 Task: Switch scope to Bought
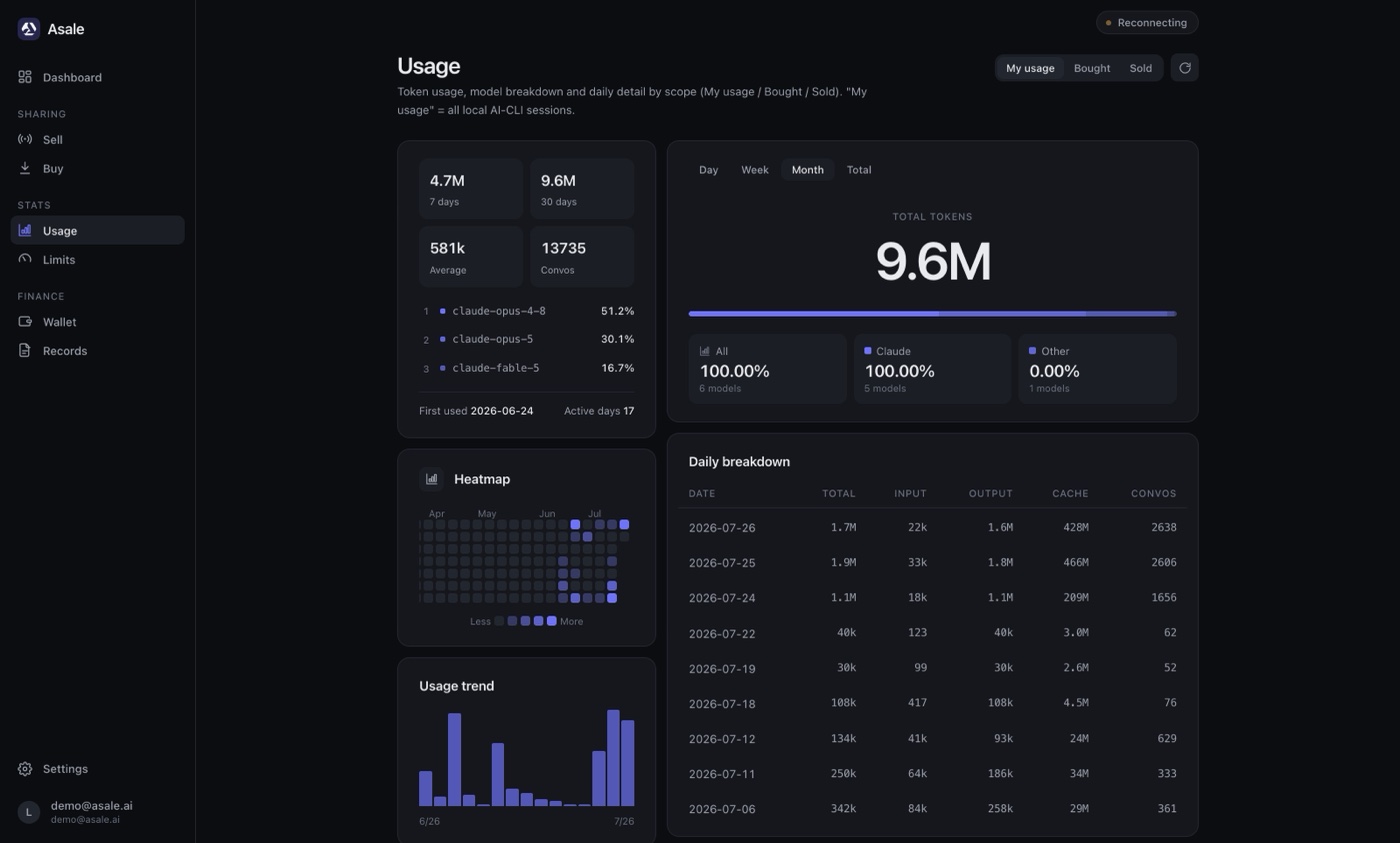1092,68
